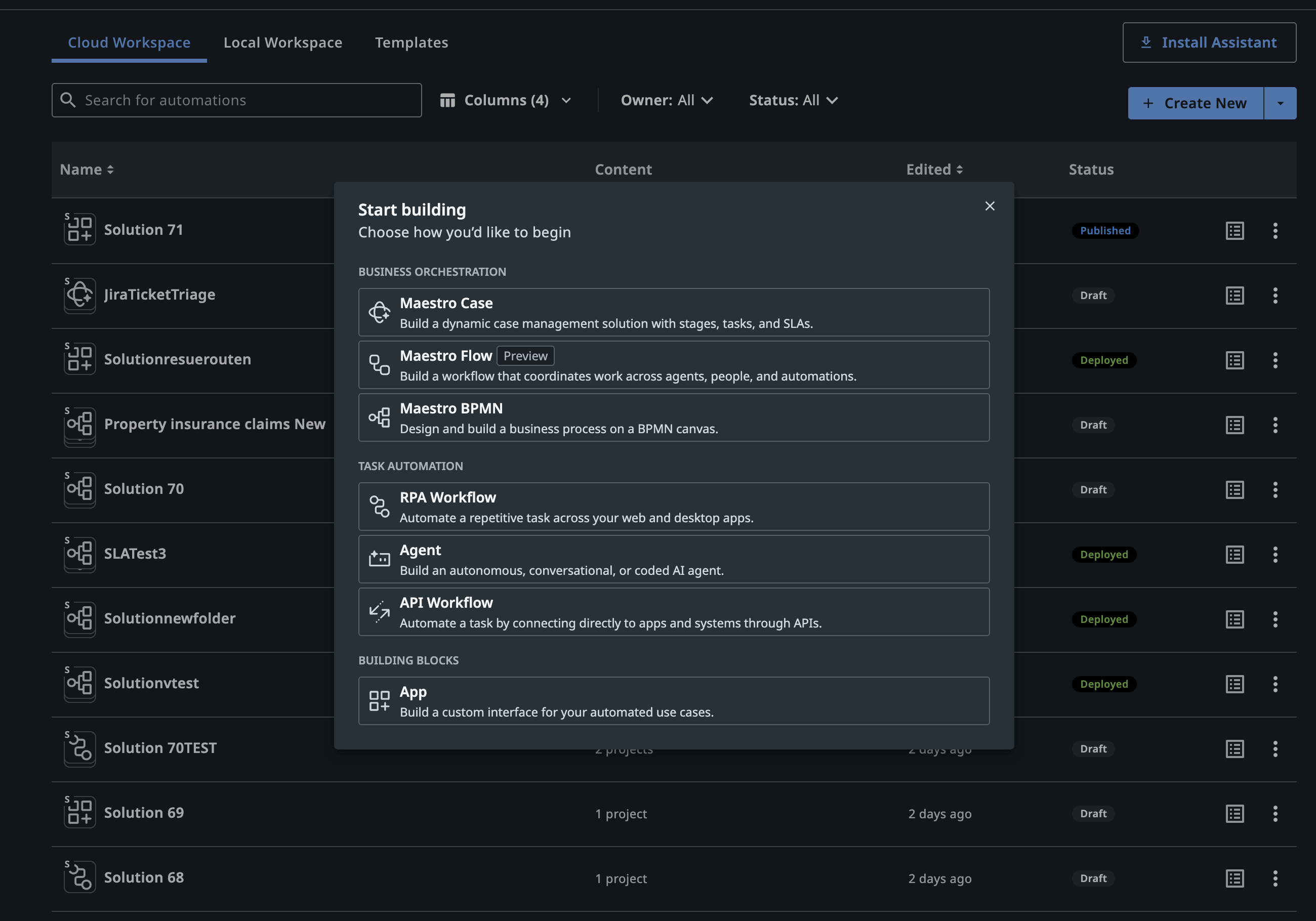Click the Solutionresuerouten row icon
Screen dimensions: 1316x921
79,359
